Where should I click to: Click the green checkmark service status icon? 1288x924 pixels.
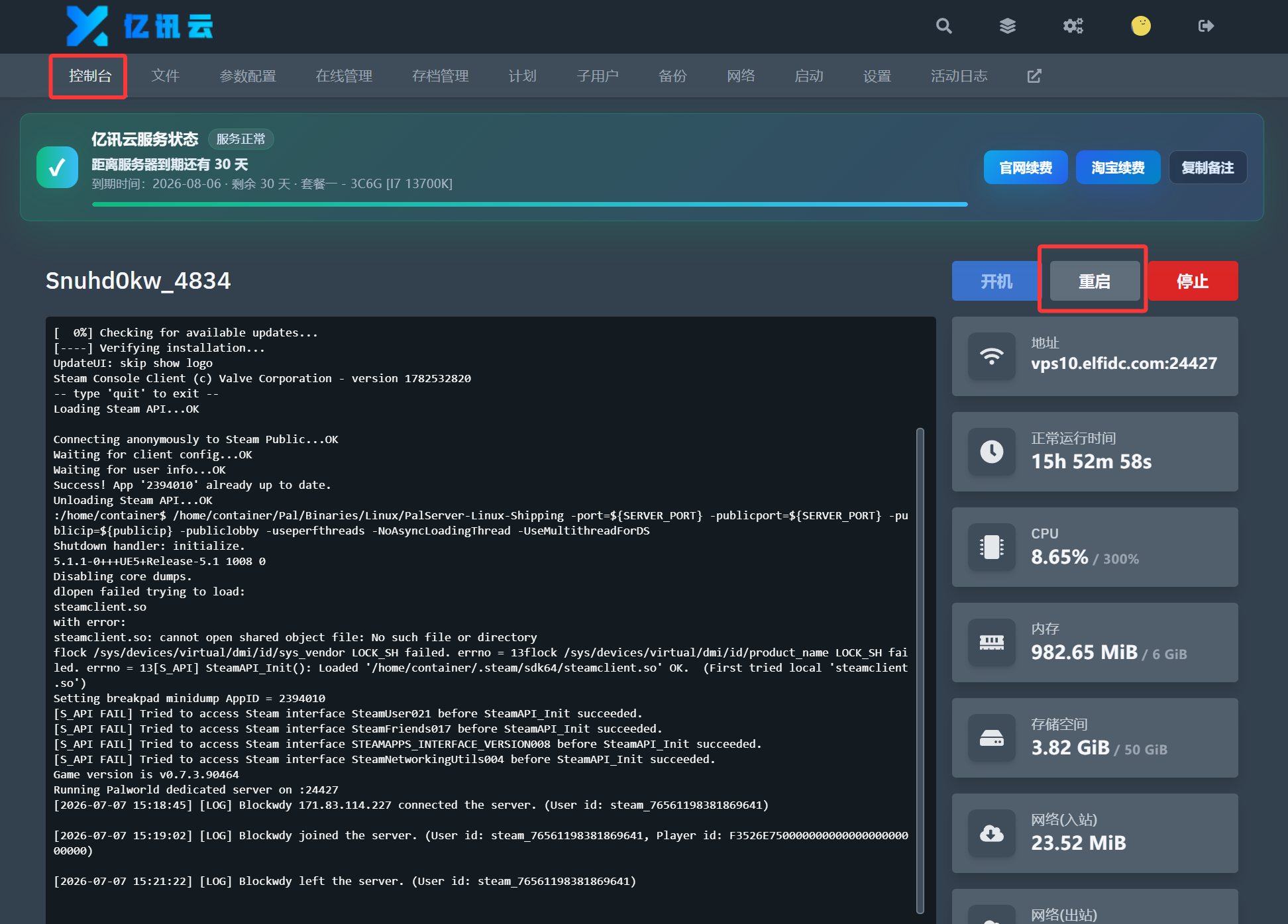tap(58, 167)
